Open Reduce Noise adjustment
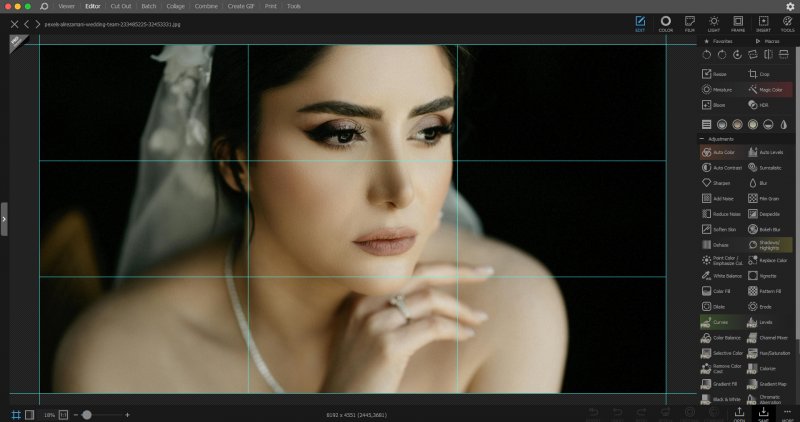 (721, 214)
